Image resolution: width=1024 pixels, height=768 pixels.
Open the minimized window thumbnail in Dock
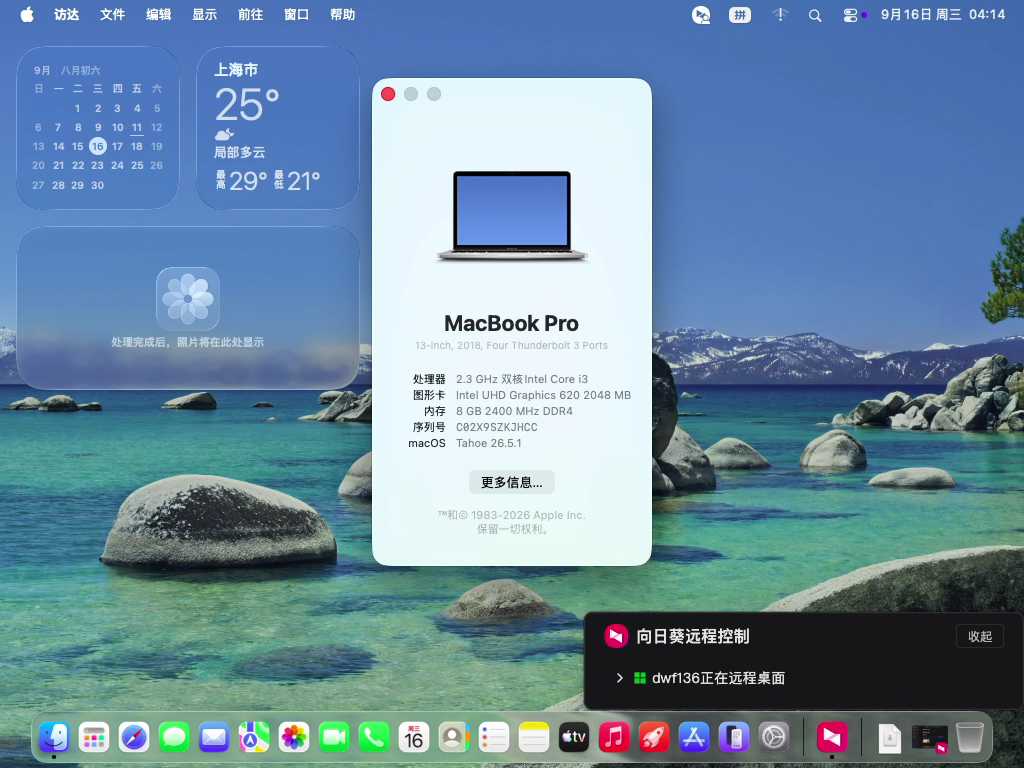(930, 739)
